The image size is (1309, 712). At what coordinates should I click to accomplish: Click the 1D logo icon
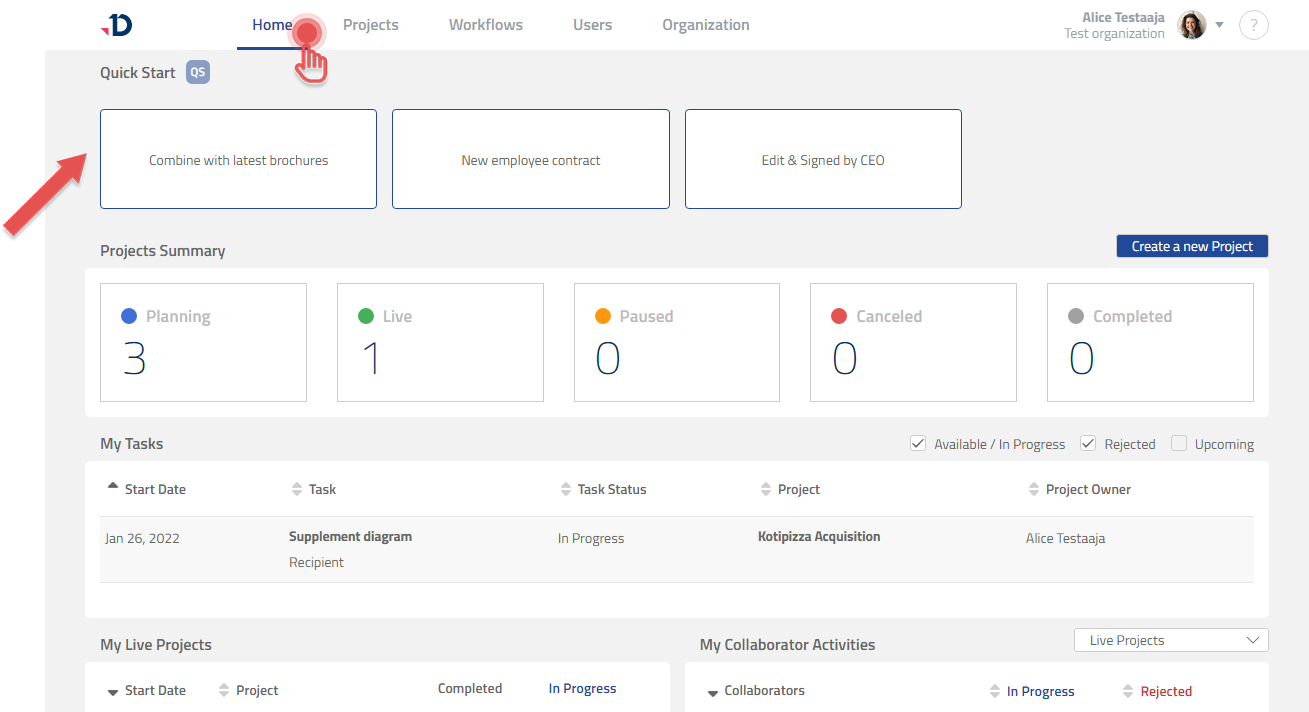point(117,26)
